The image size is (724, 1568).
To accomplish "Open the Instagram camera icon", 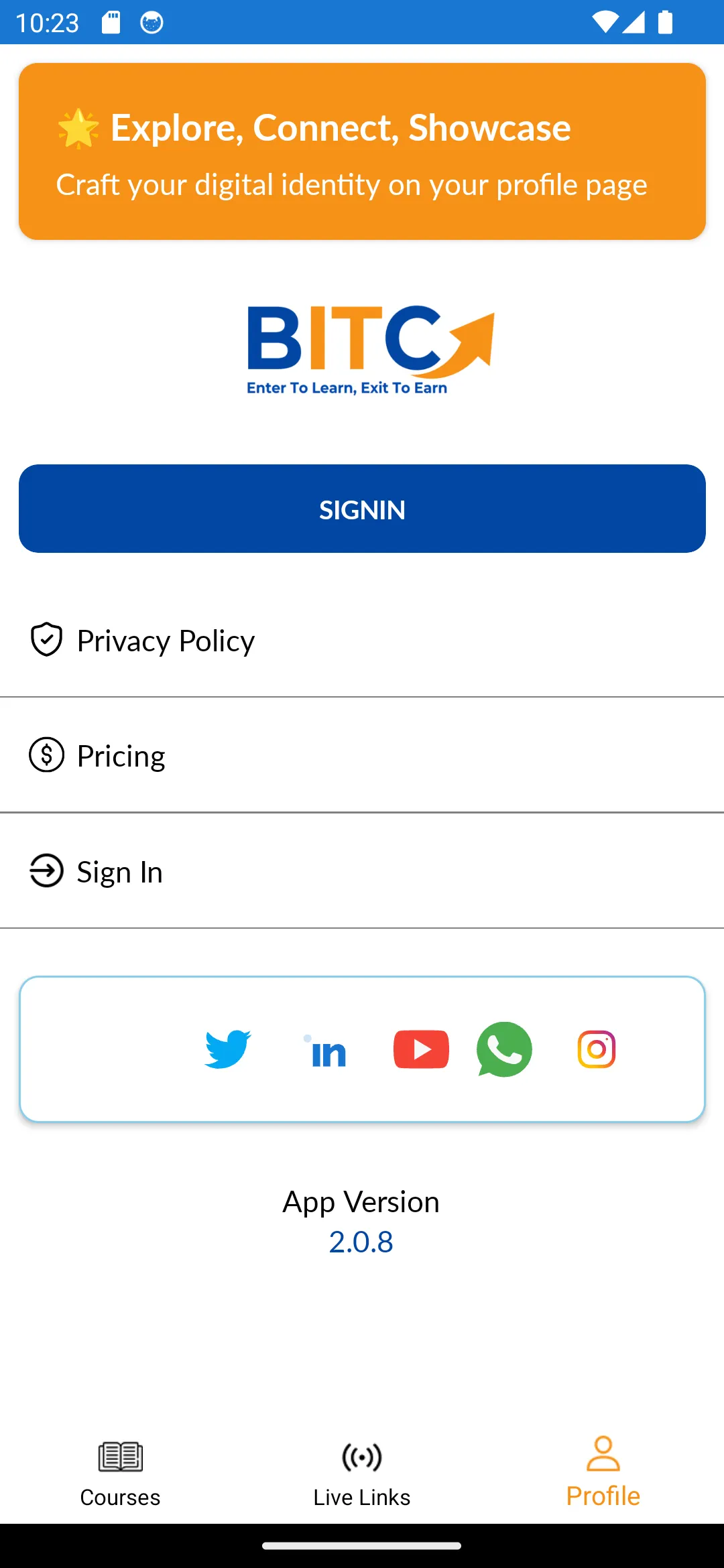I will [x=597, y=1049].
